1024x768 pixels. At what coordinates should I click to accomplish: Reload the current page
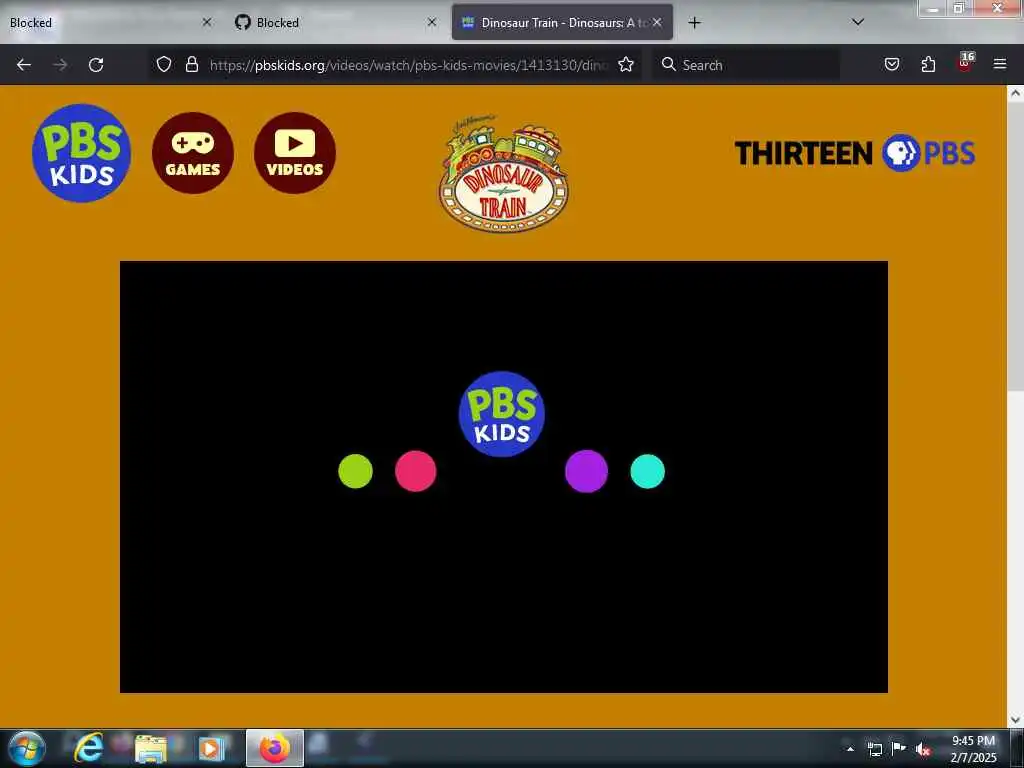tap(96, 65)
